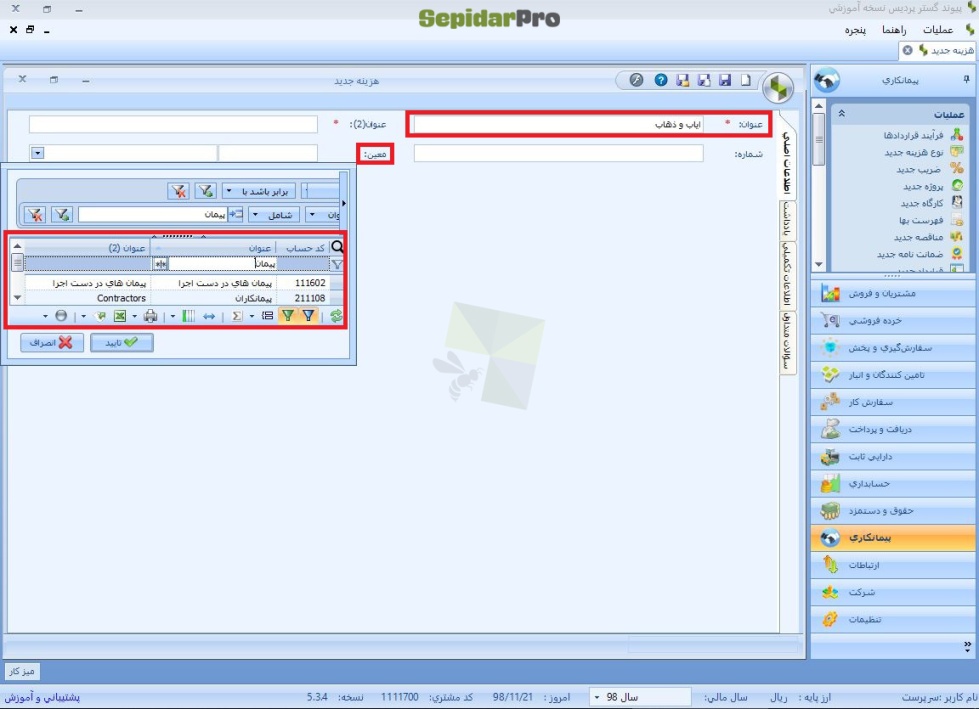
Task: Open نوع هزینه جدید in operations list
Action: pos(913,152)
